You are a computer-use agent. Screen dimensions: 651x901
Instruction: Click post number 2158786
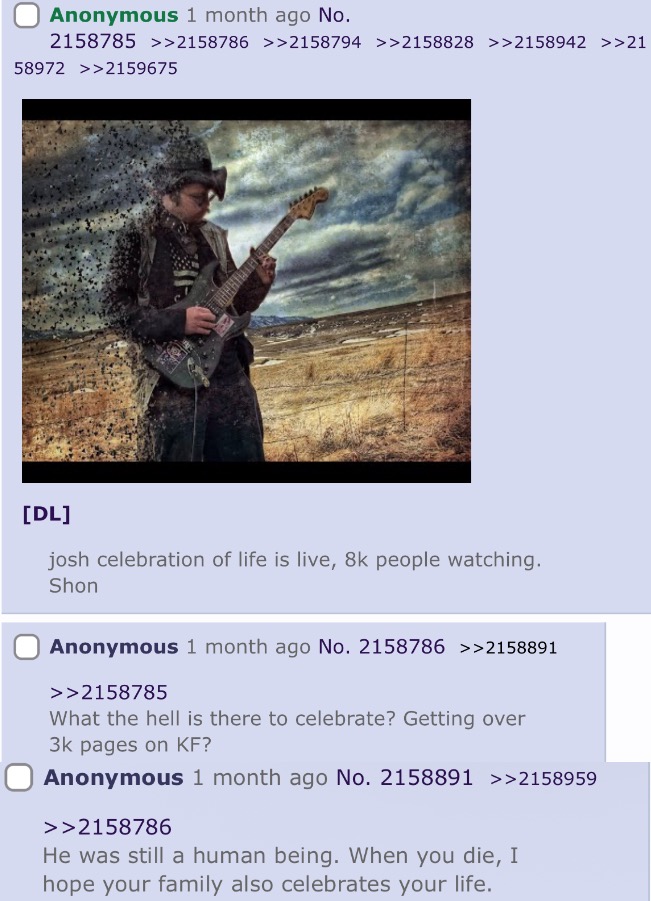[402, 646]
